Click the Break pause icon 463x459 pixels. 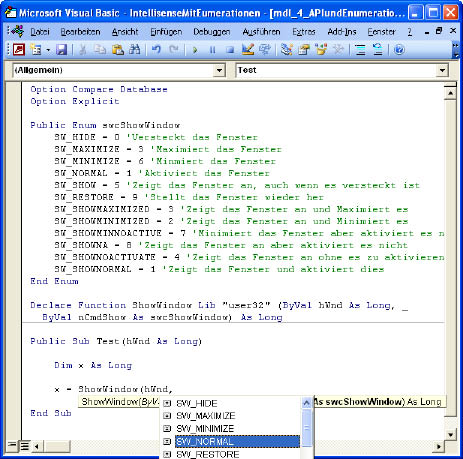tap(212, 50)
